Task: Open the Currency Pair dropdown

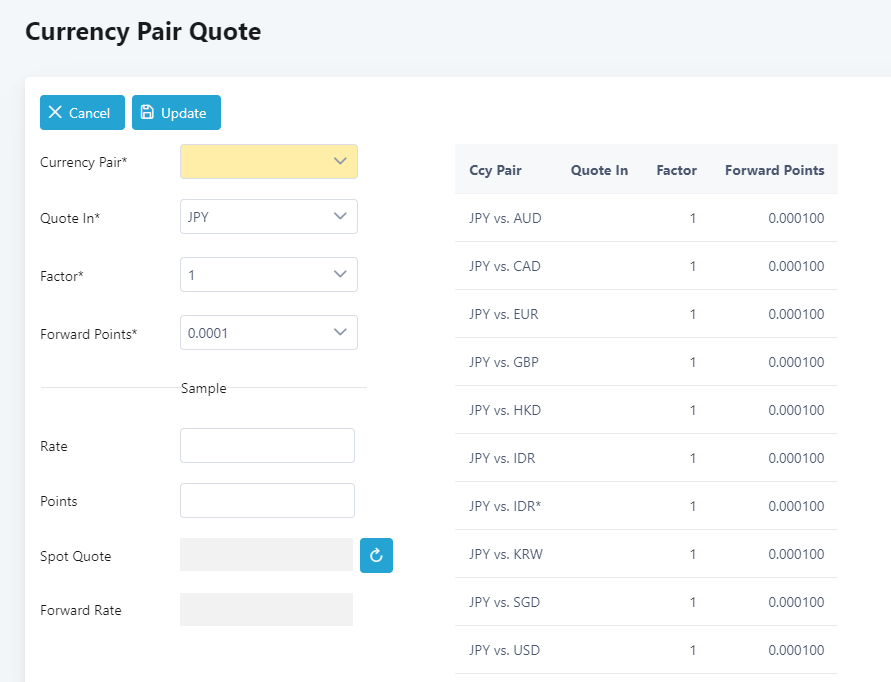Action: point(268,162)
